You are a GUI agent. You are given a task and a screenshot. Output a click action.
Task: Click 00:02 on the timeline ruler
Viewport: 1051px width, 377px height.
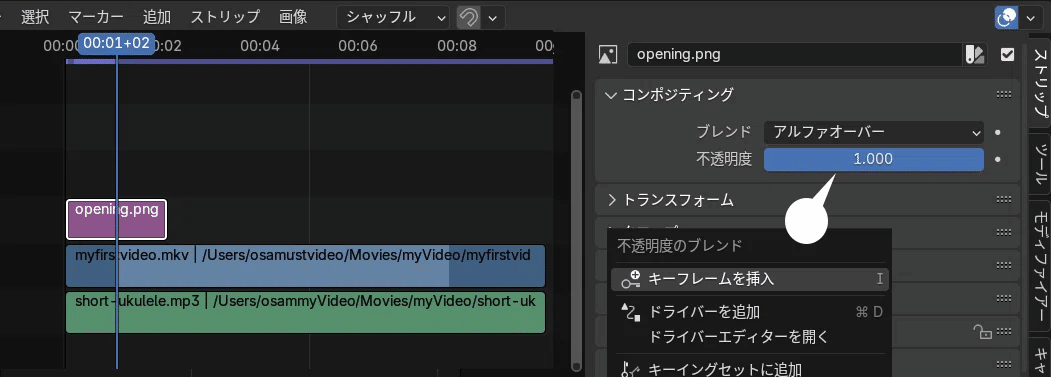pos(168,46)
